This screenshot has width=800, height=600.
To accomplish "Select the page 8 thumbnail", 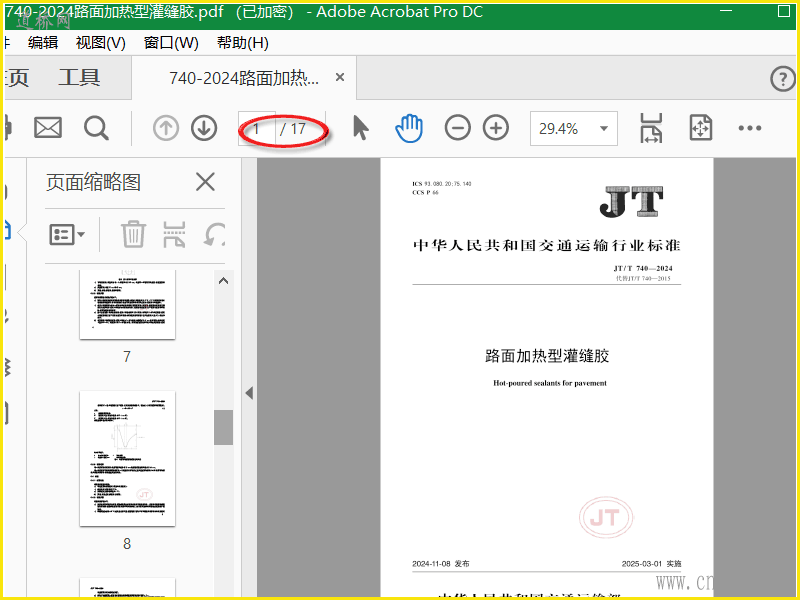I will click(x=128, y=459).
